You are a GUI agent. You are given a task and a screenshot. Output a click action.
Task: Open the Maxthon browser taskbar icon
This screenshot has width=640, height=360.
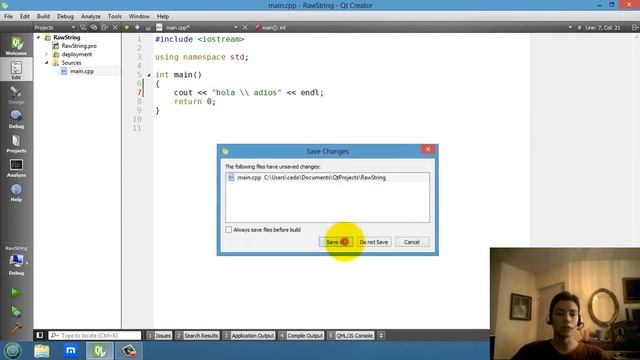coord(71,351)
